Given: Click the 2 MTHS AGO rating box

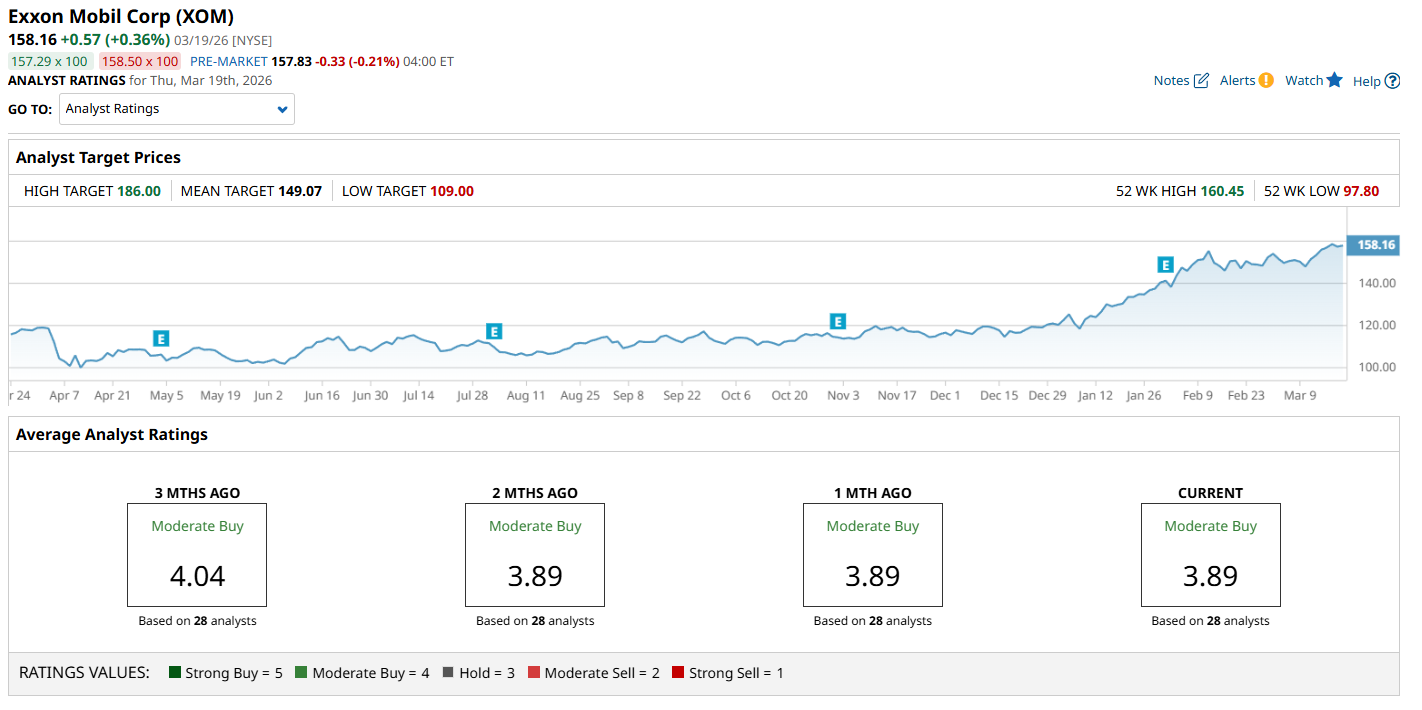Looking at the screenshot, I should [x=535, y=555].
